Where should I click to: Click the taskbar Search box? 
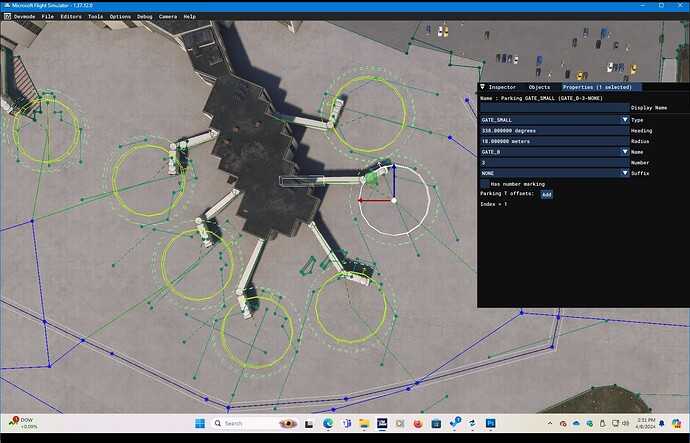tap(254, 423)
